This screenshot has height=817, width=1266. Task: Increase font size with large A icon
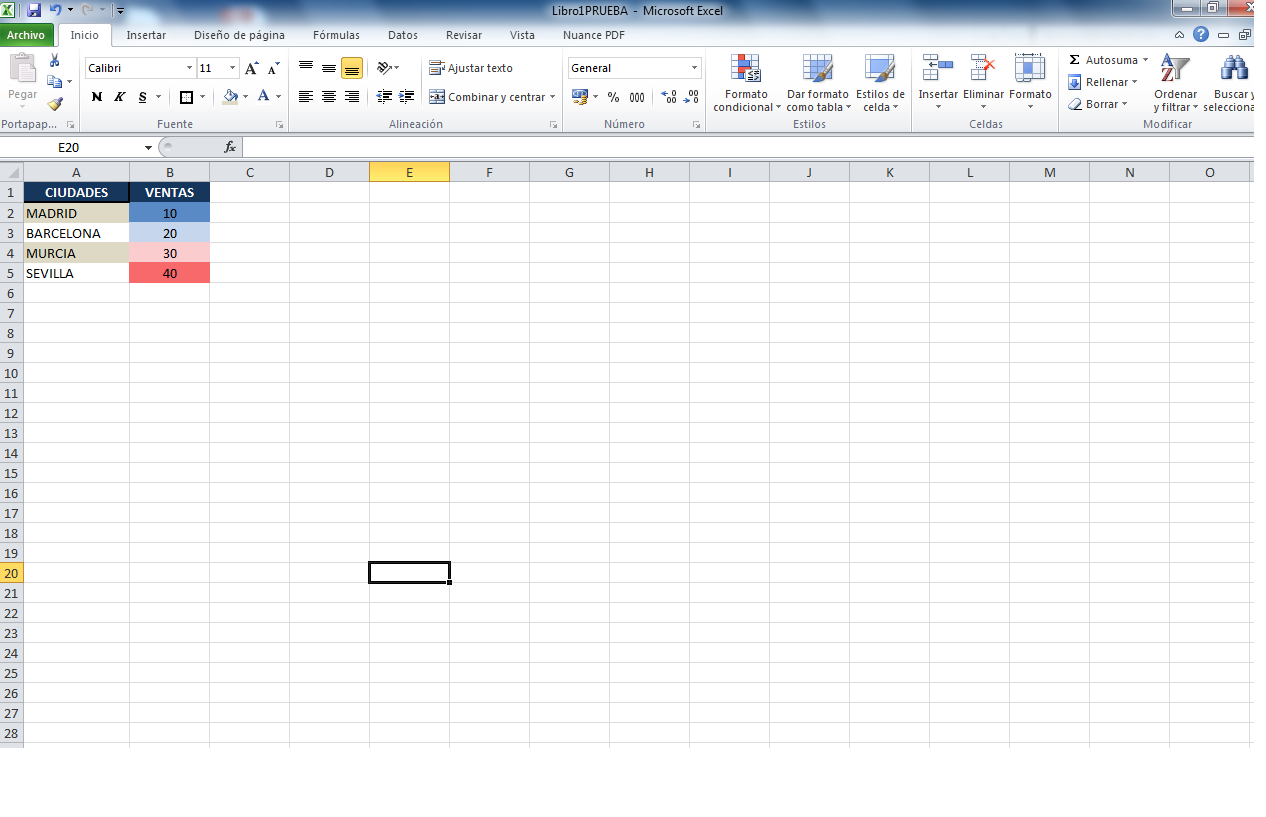pyautogui.click(x=252, y=68)
